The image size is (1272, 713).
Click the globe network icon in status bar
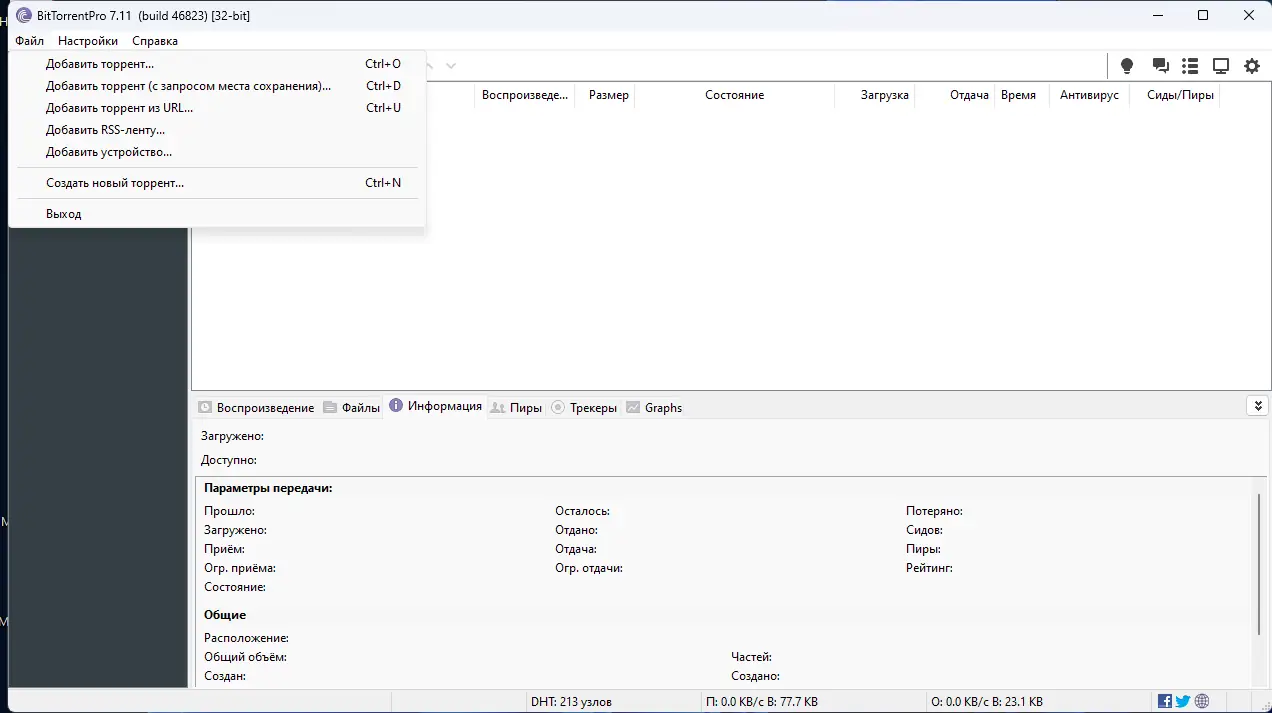[1202, 701]
